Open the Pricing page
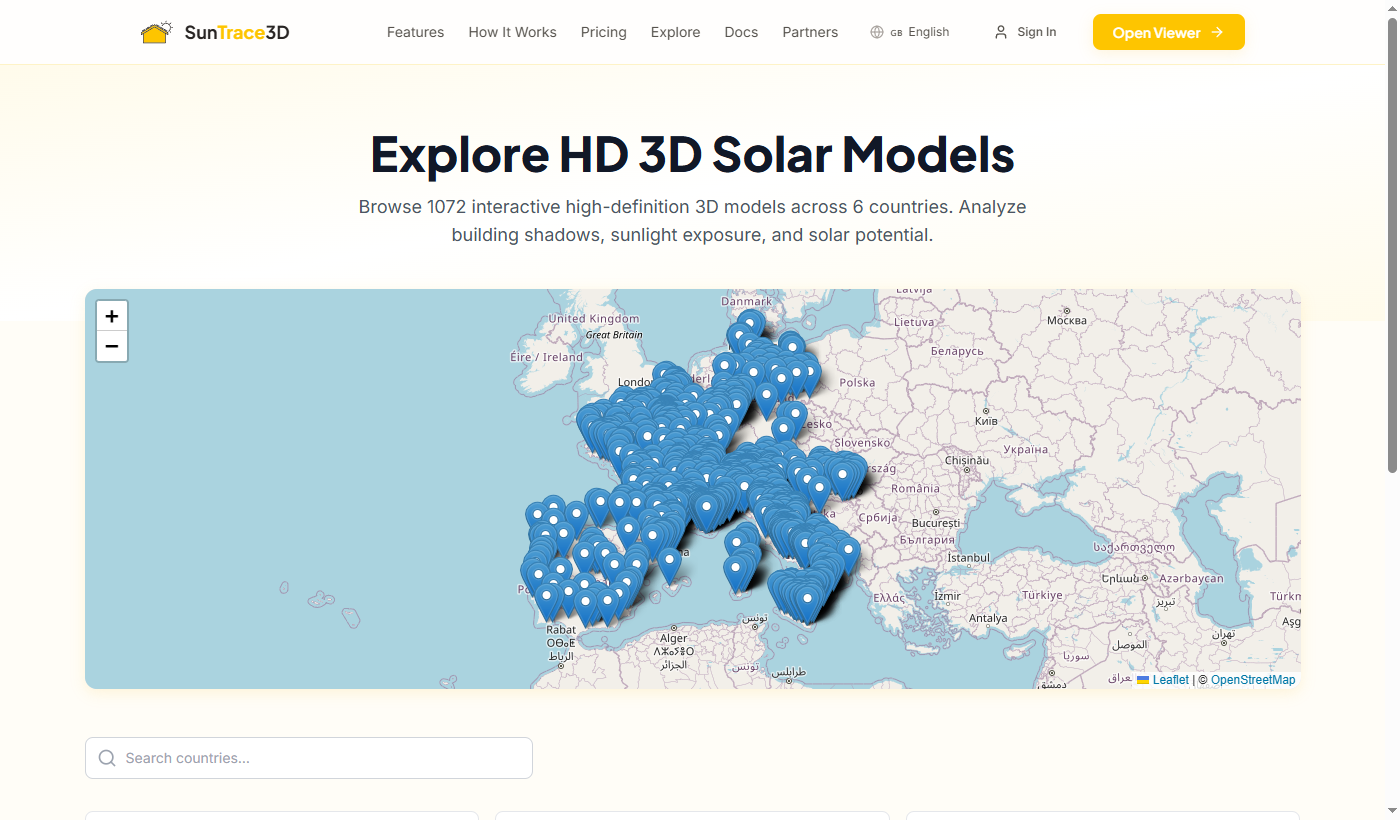 tap(603, 31)
